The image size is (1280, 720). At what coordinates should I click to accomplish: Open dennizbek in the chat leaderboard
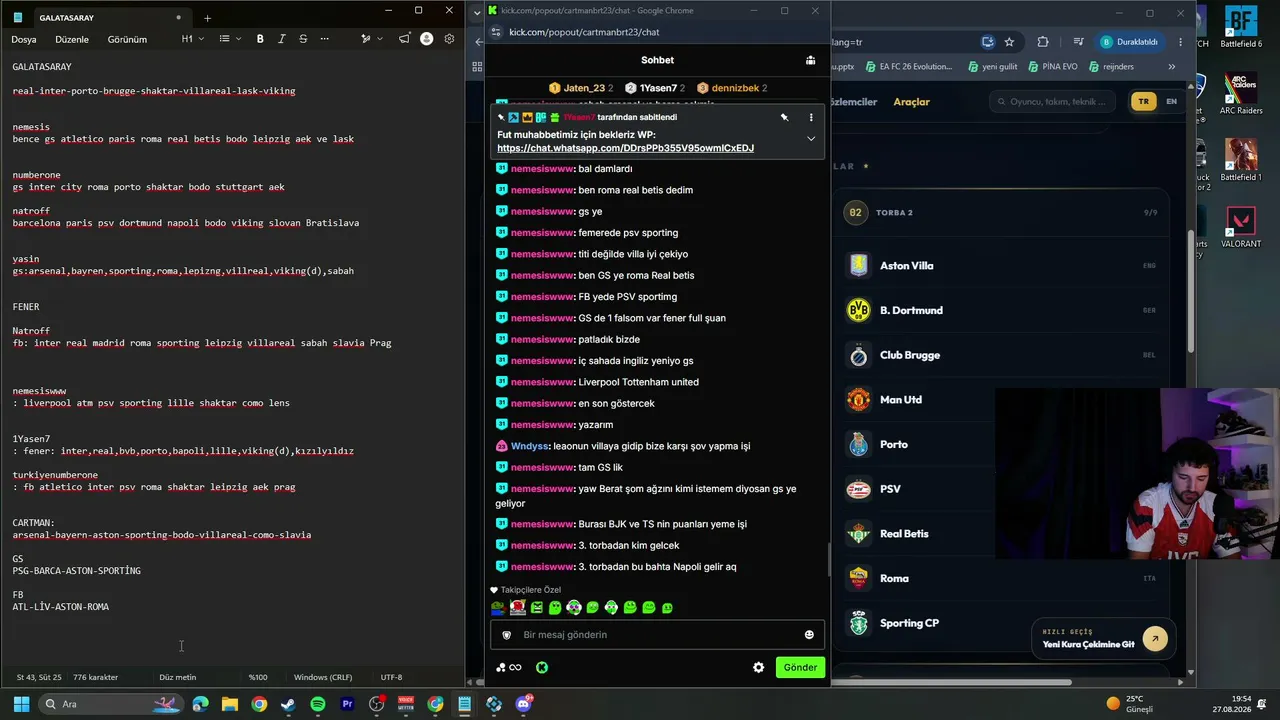click(732, 88)
